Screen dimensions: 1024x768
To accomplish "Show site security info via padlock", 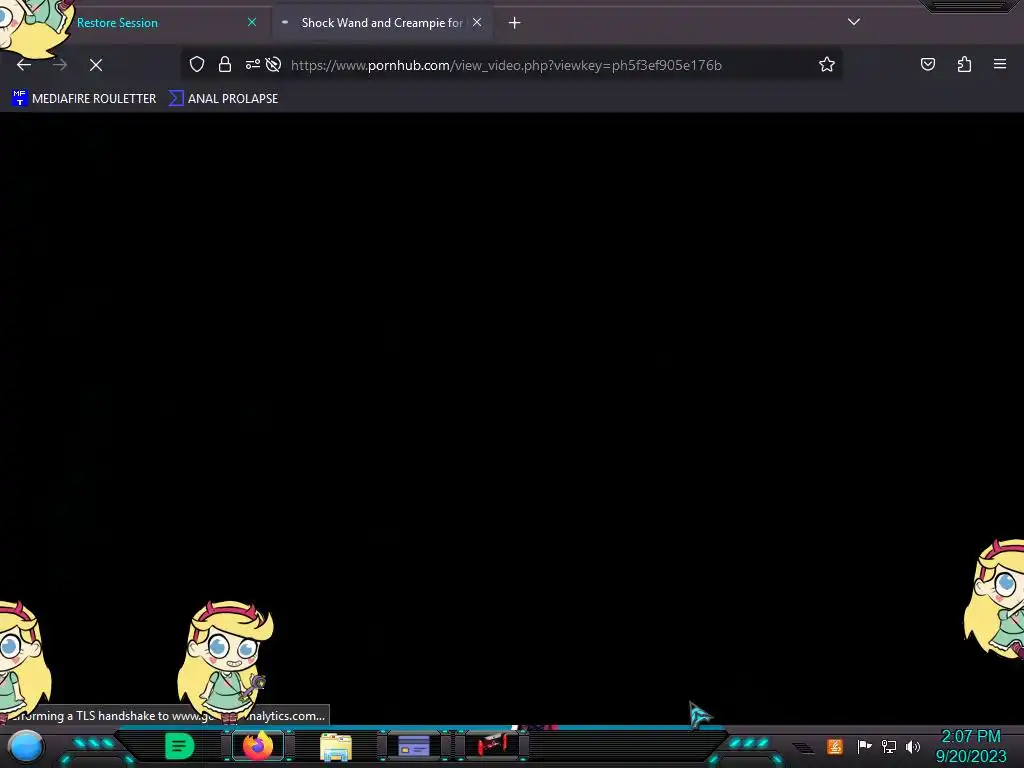I will (x=225, y=65).
